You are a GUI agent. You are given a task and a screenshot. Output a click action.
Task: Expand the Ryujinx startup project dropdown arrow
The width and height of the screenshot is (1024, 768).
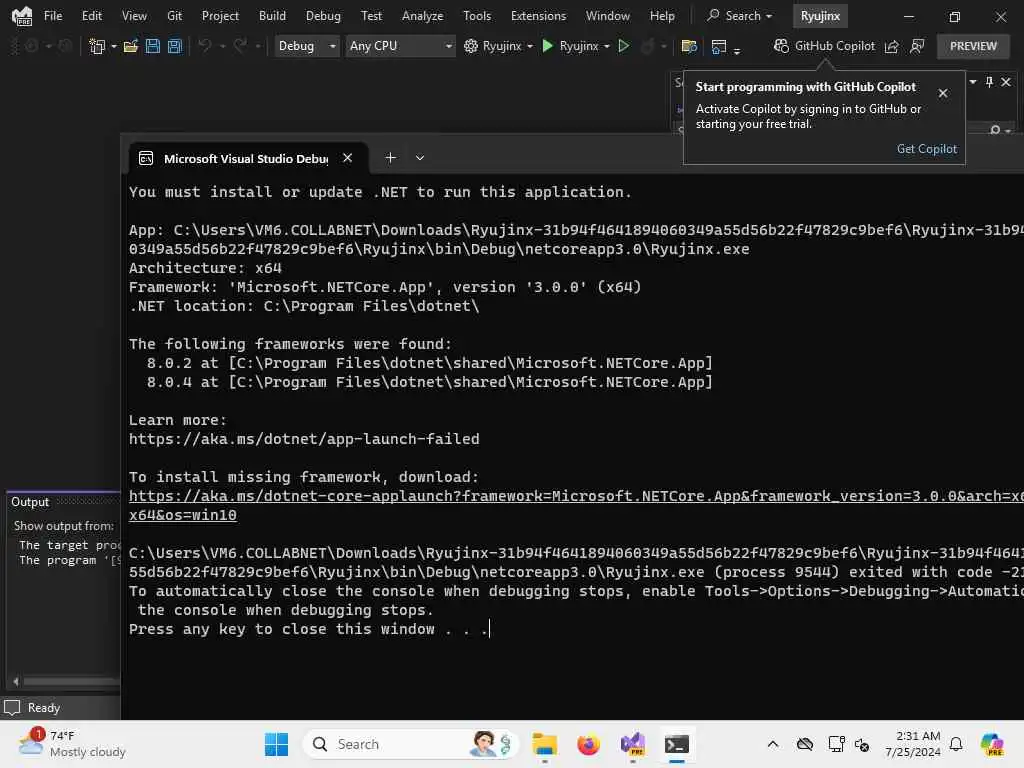pos(530,46)
